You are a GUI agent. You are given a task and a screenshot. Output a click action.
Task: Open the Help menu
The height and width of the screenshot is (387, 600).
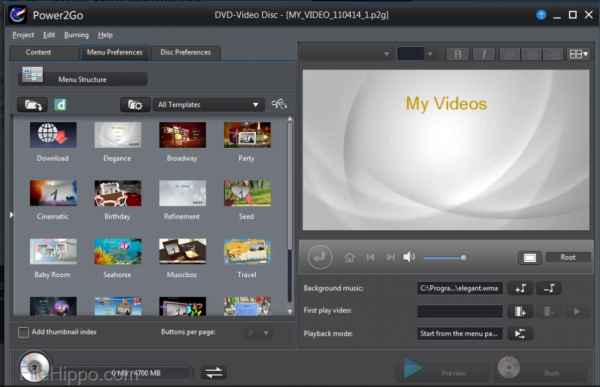pyautogui.click(x=105, y=35)
